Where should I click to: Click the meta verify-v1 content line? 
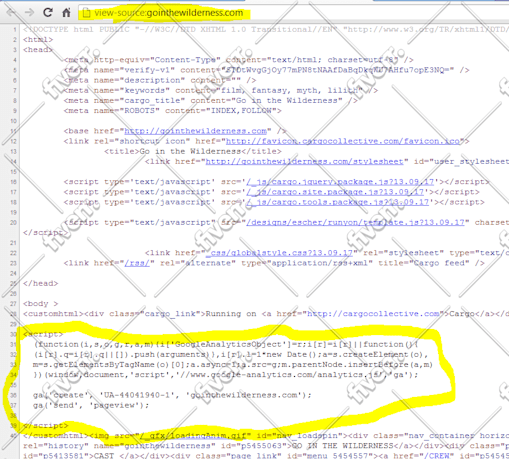point(266,70)
